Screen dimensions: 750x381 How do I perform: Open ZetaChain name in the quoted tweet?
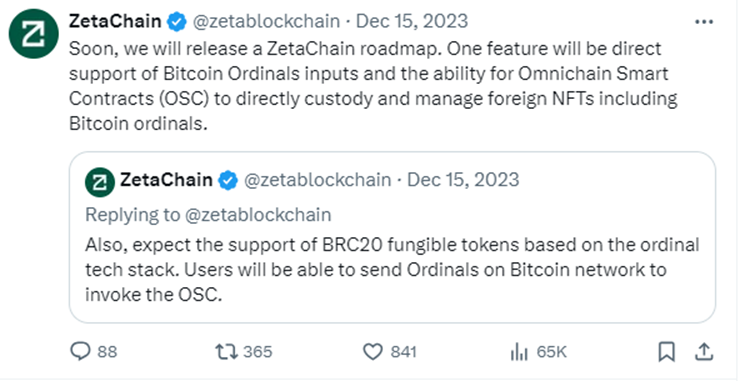pyautogui.click(x=166, y=180)
